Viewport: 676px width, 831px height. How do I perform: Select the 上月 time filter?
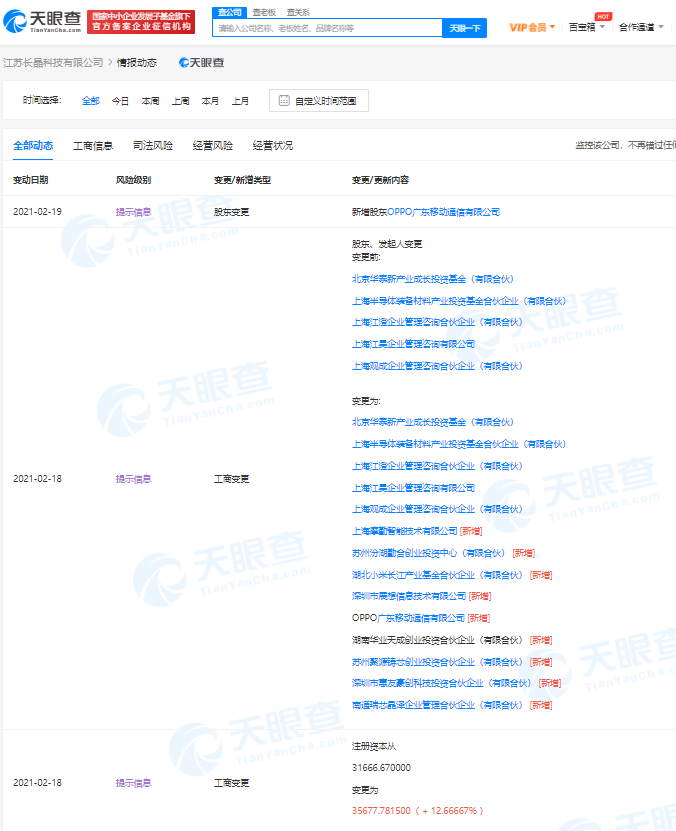coord(240,101)
